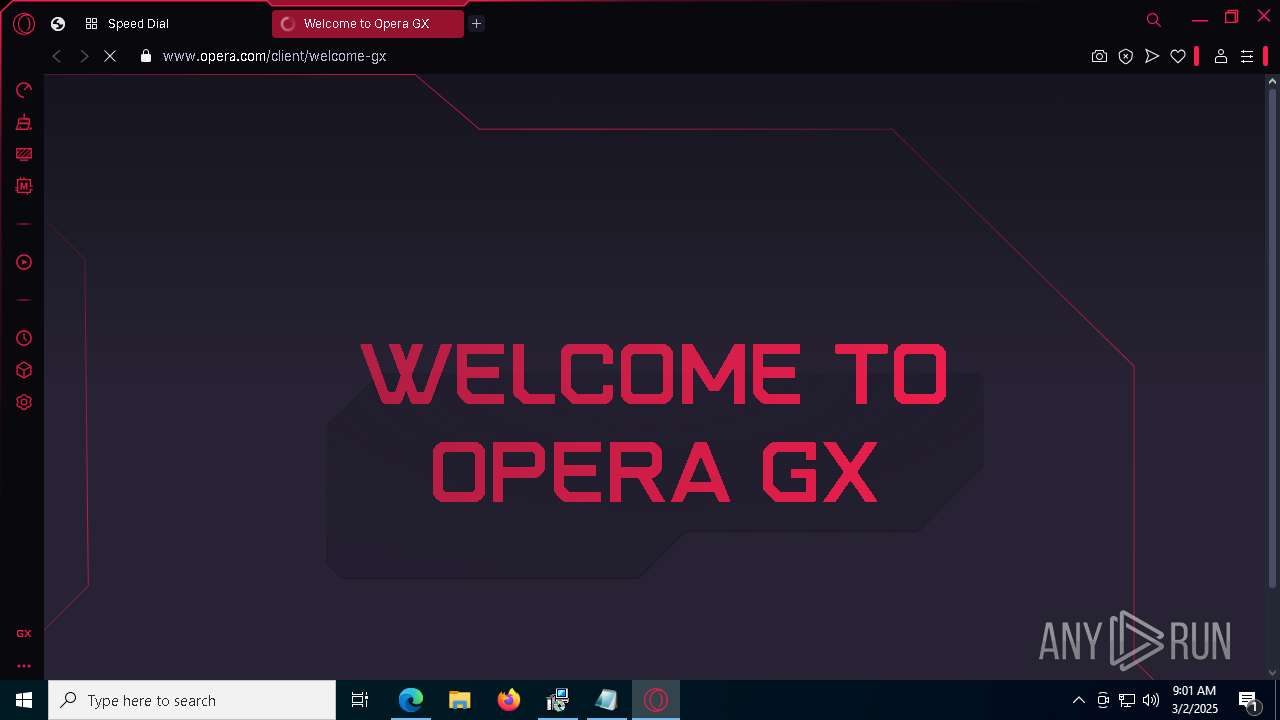Add page to bookmarks with heart icon

point(1178,57)
